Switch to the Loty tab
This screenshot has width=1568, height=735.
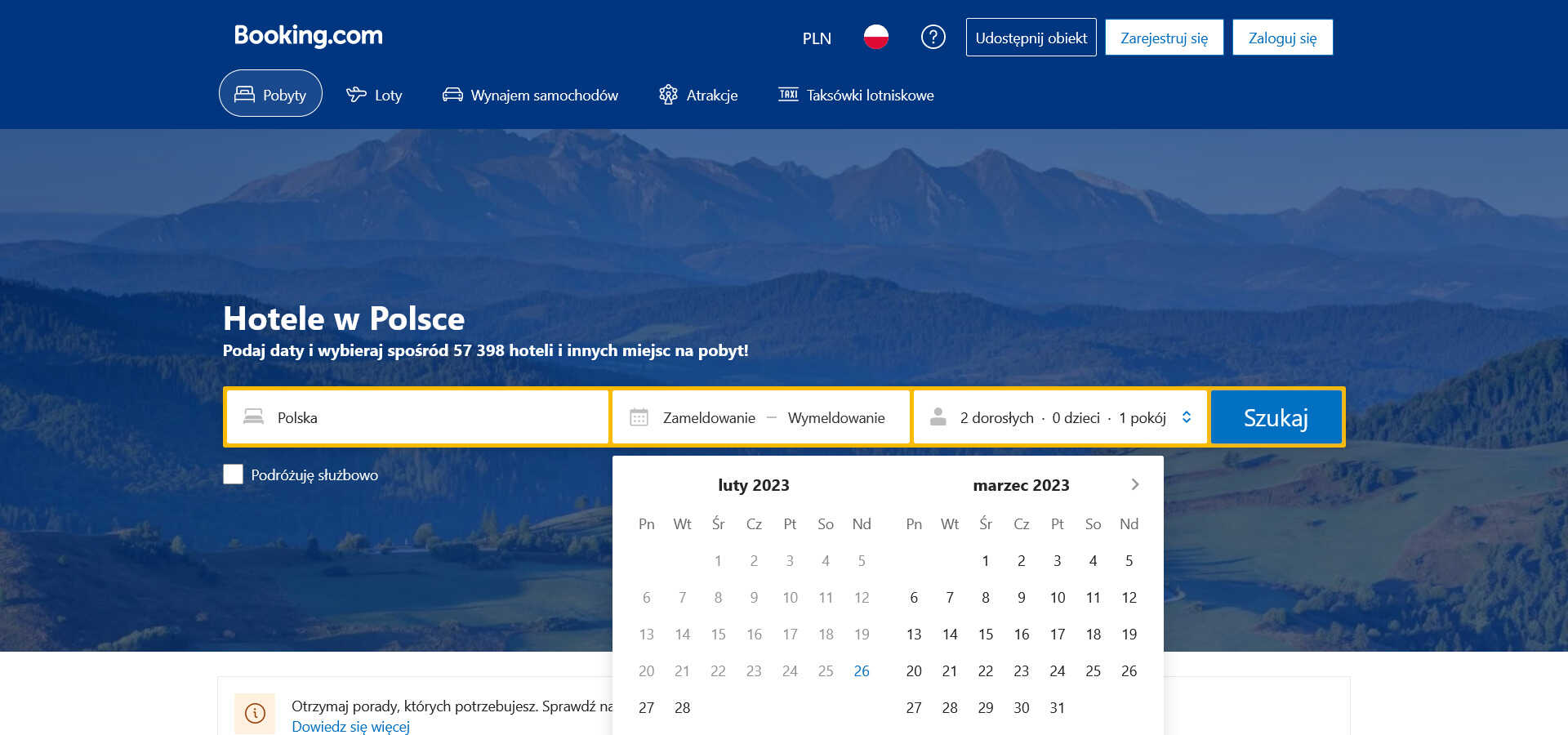(x=374, y=95)
